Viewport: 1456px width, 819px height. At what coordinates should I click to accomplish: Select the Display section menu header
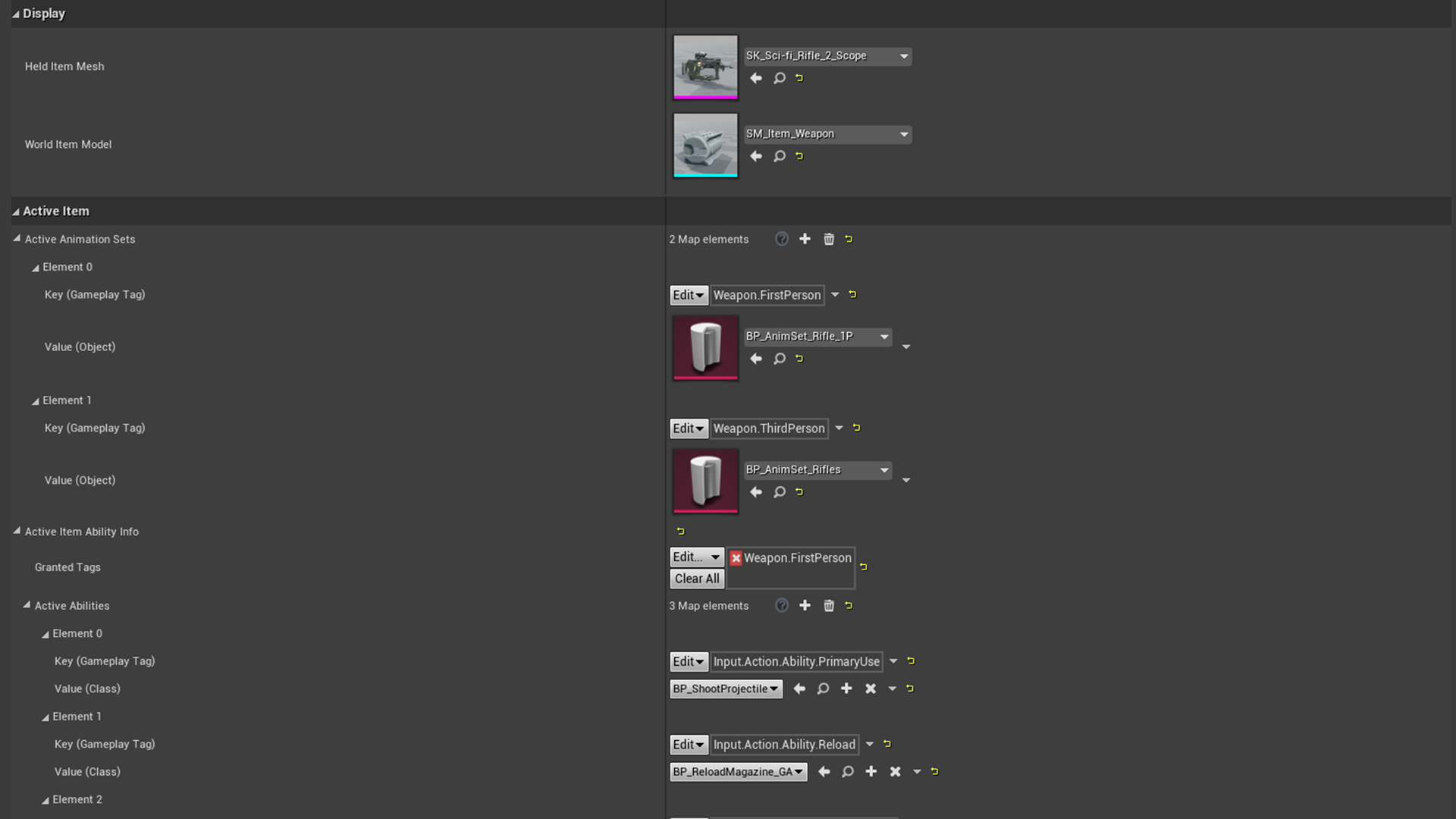click(45, 13)
